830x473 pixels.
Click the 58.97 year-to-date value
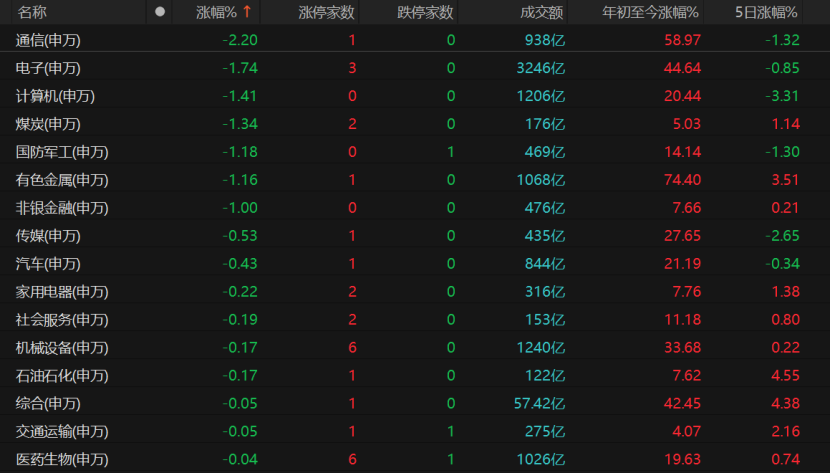coord(682,40)
